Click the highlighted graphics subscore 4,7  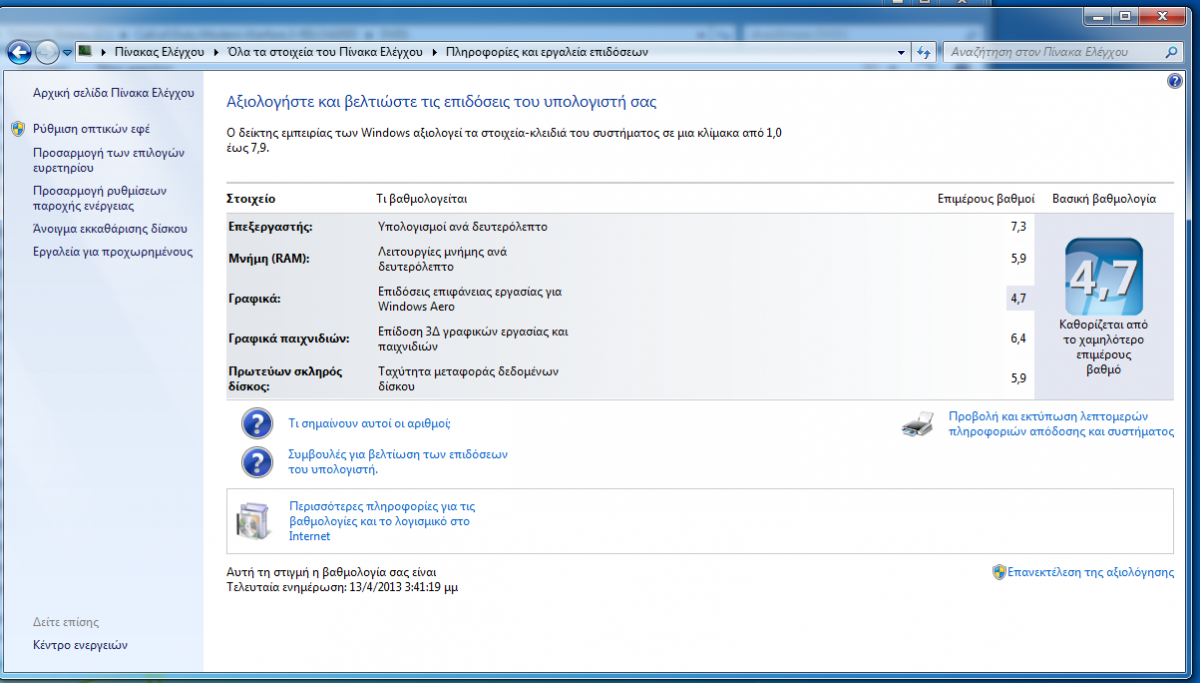pyautogui.click(x=1018, y=299)
